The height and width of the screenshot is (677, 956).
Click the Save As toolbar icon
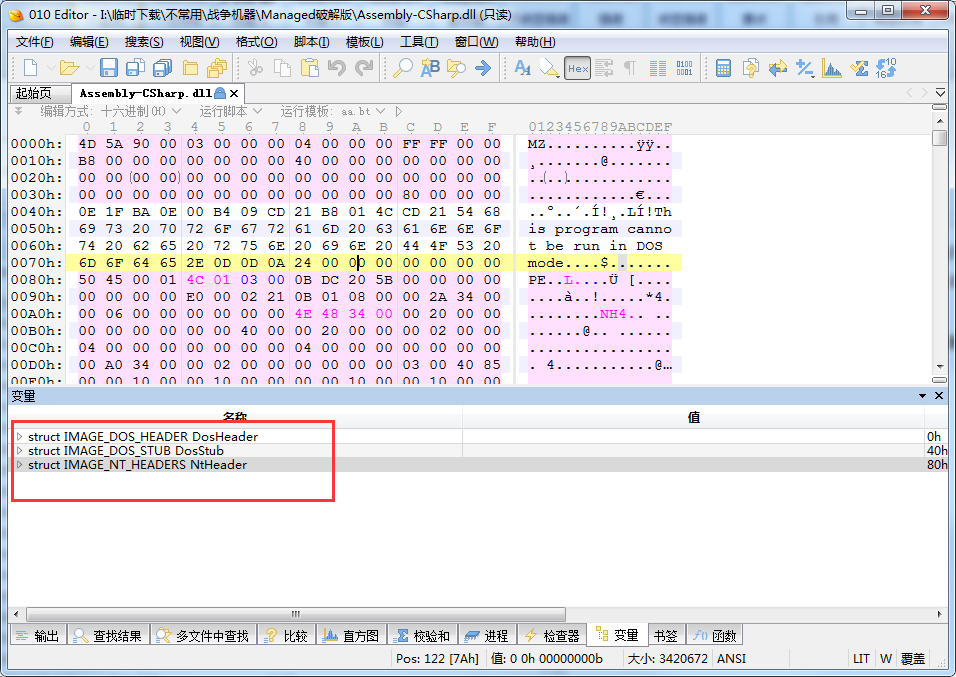tap(135, 68)
